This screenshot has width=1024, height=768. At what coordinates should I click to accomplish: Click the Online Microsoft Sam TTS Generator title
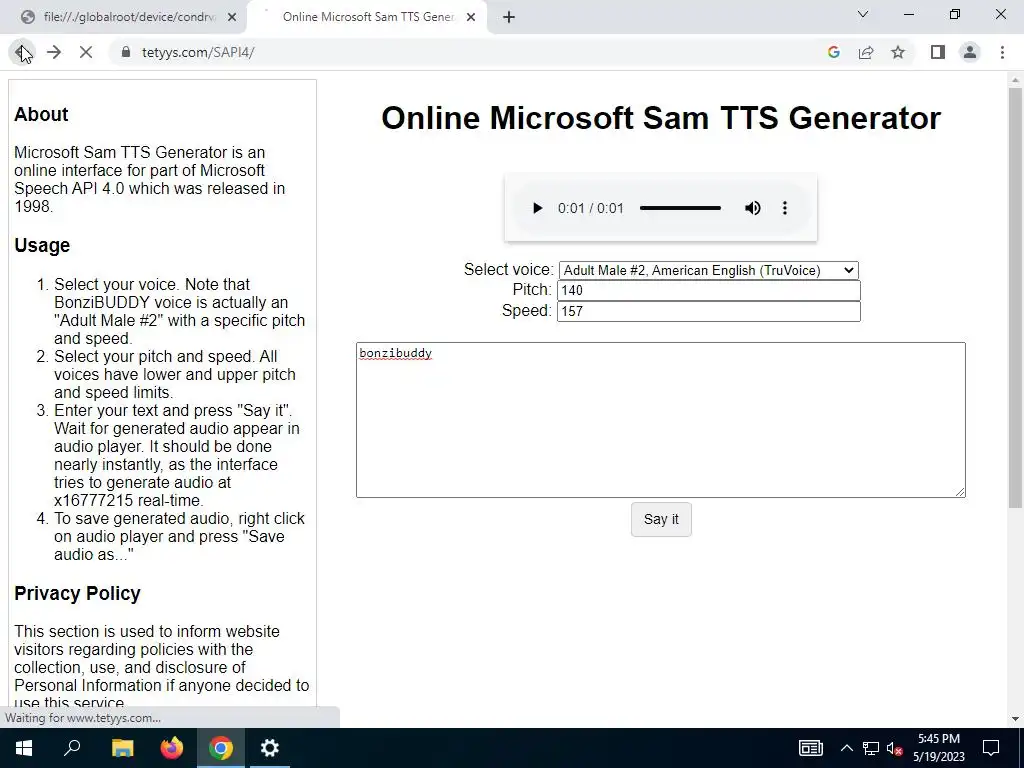coord(661,118)
